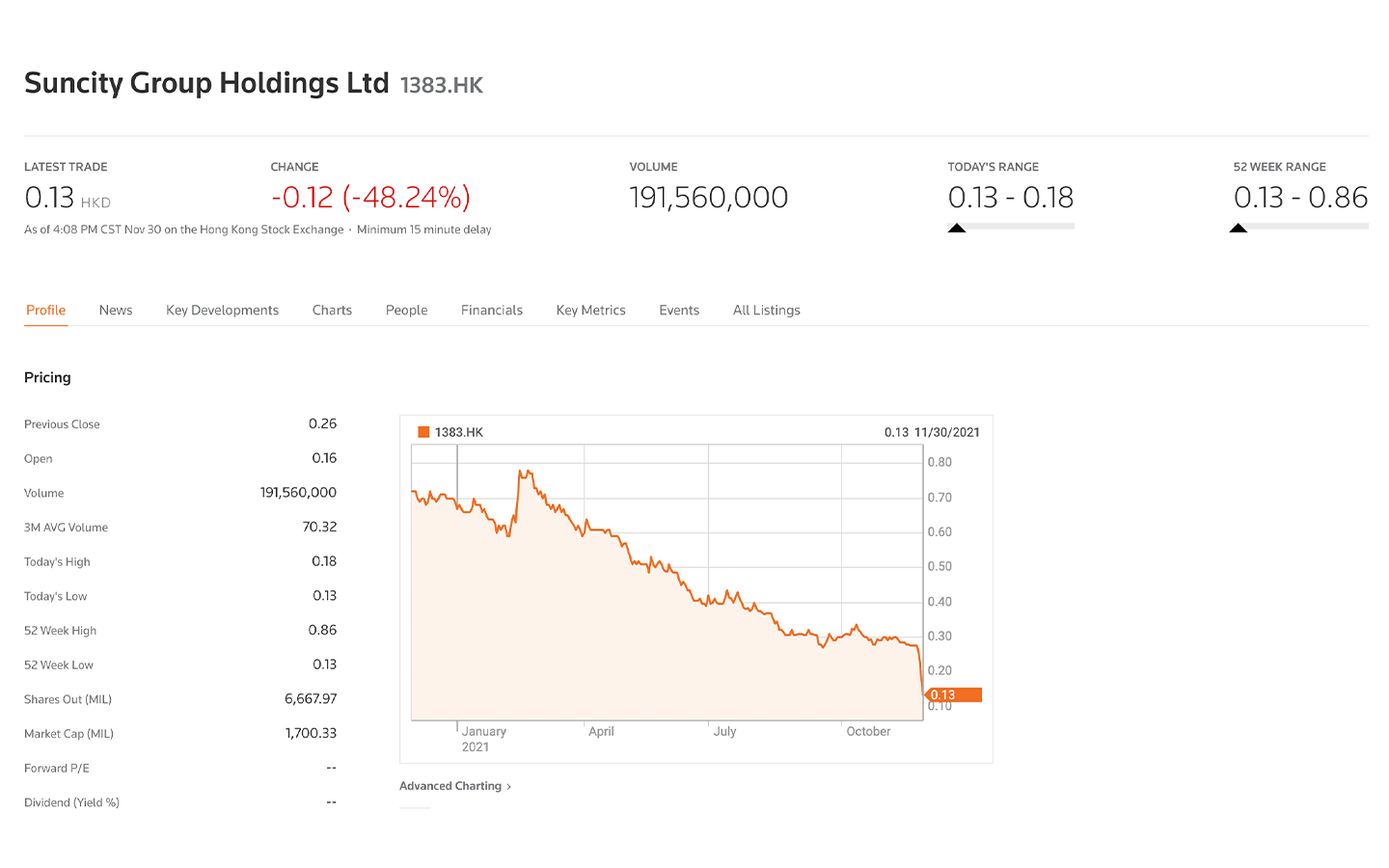This screenshot has width=1389, height=868.
Task: Go to the Charts tab
Action: click(332, 310)
